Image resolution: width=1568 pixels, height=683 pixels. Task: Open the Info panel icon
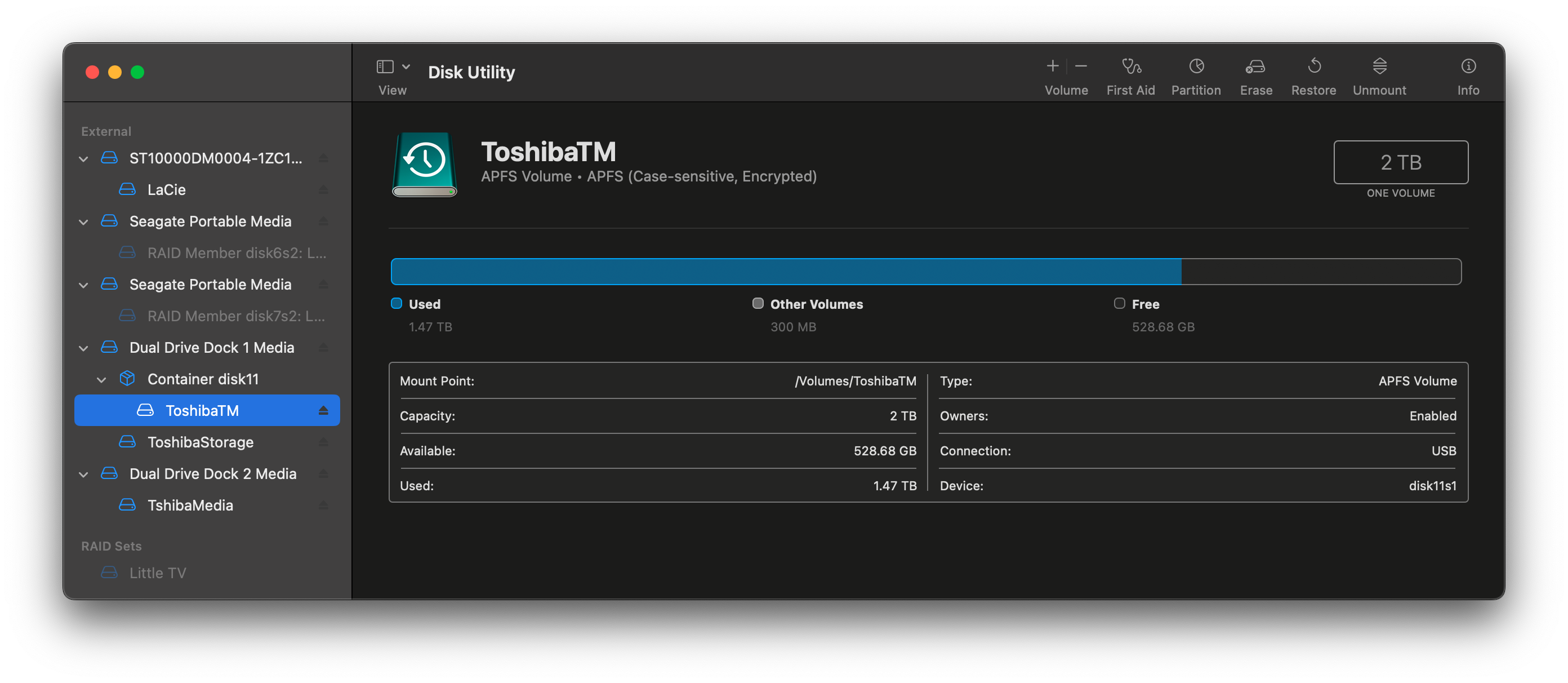1468,66
